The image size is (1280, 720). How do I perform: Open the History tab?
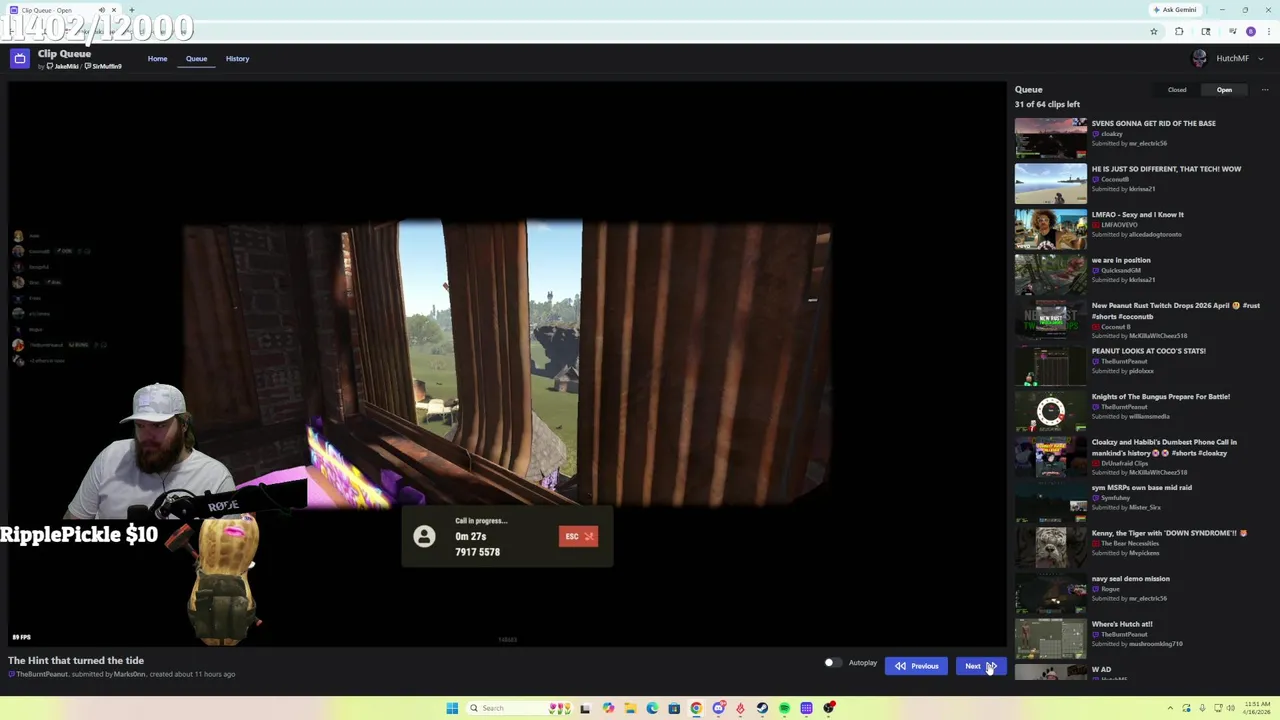(237, 59)
